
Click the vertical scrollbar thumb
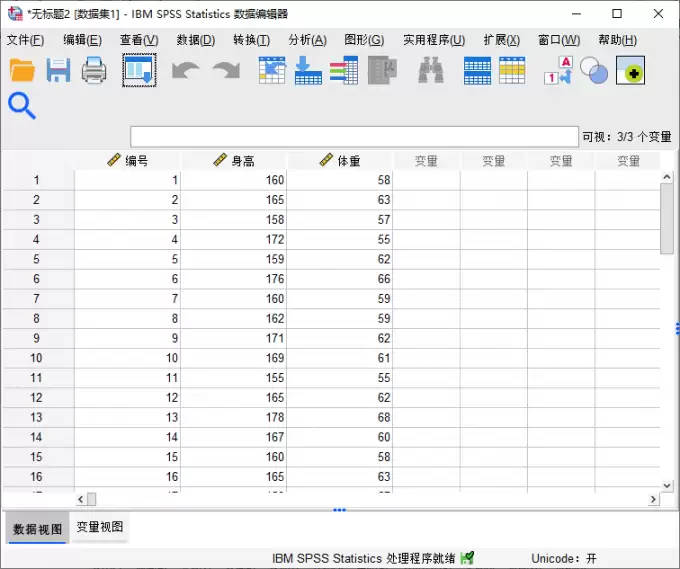click(x=667, y=219)
